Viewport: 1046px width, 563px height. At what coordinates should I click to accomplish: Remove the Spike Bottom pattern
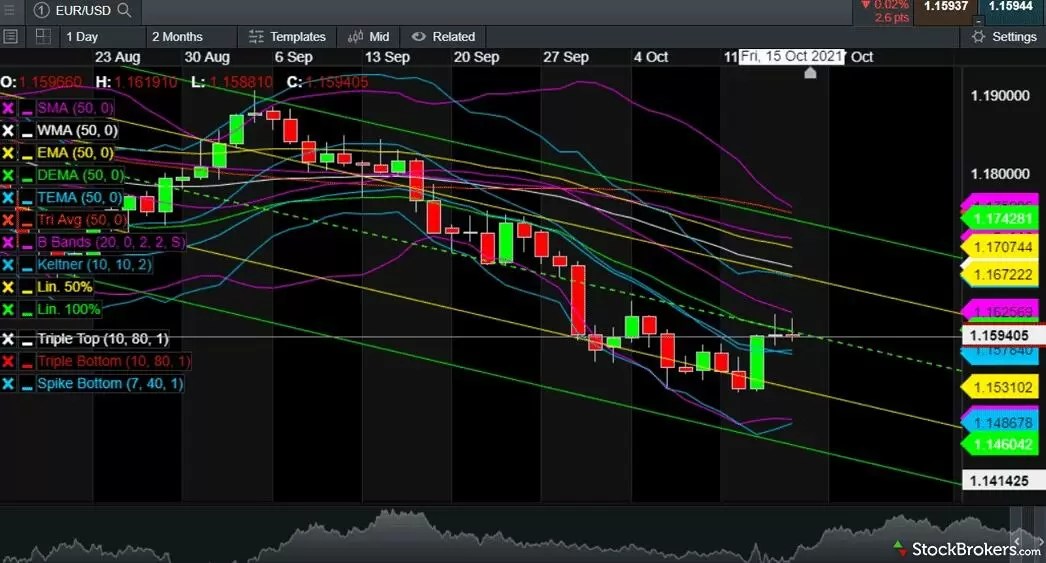point(8,384)
